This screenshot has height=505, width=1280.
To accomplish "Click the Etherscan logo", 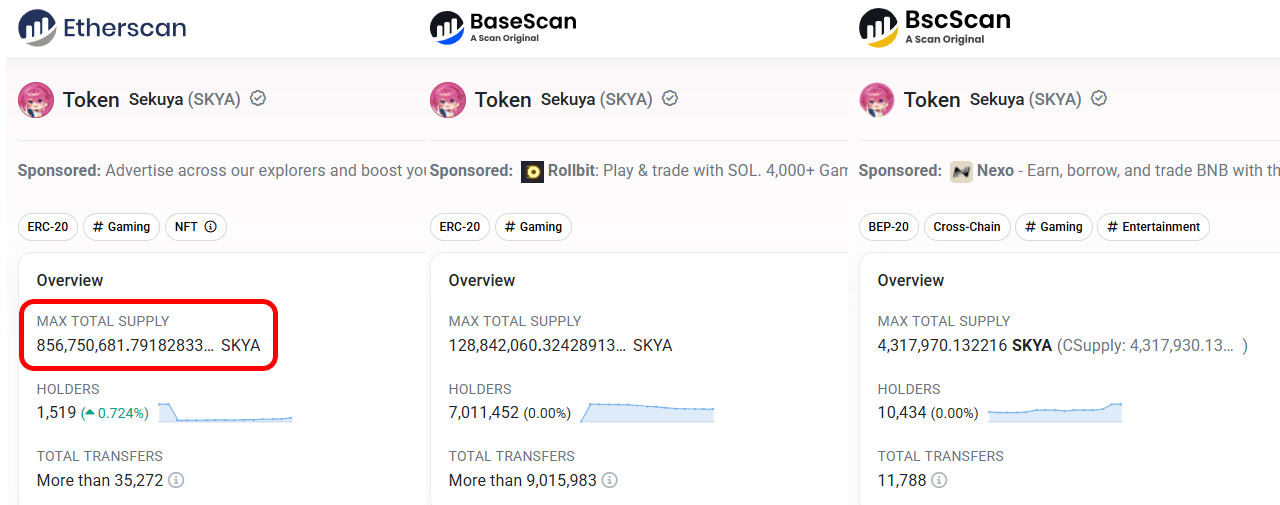I will coord(102,27).
